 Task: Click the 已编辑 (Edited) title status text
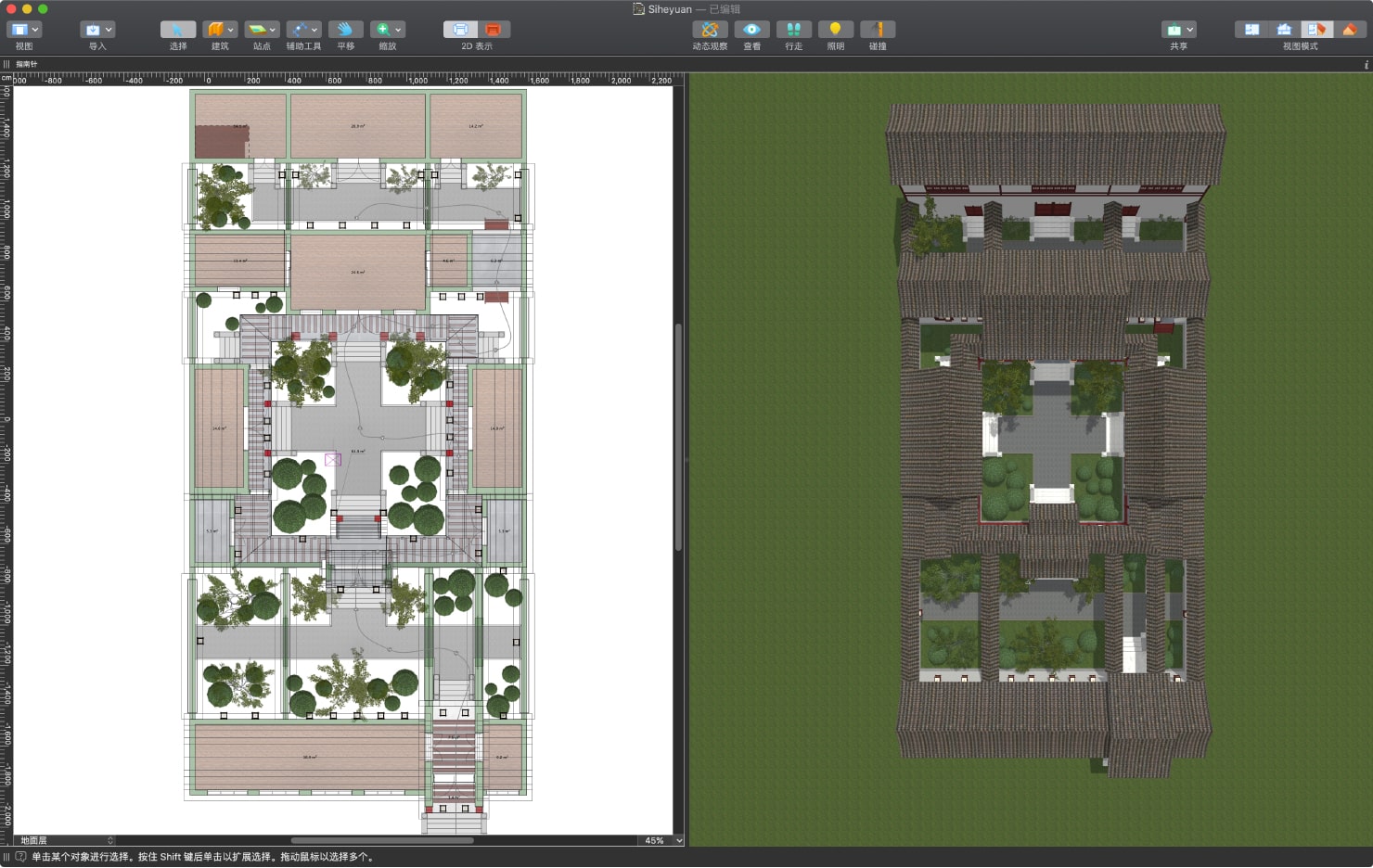click(725, 9)
